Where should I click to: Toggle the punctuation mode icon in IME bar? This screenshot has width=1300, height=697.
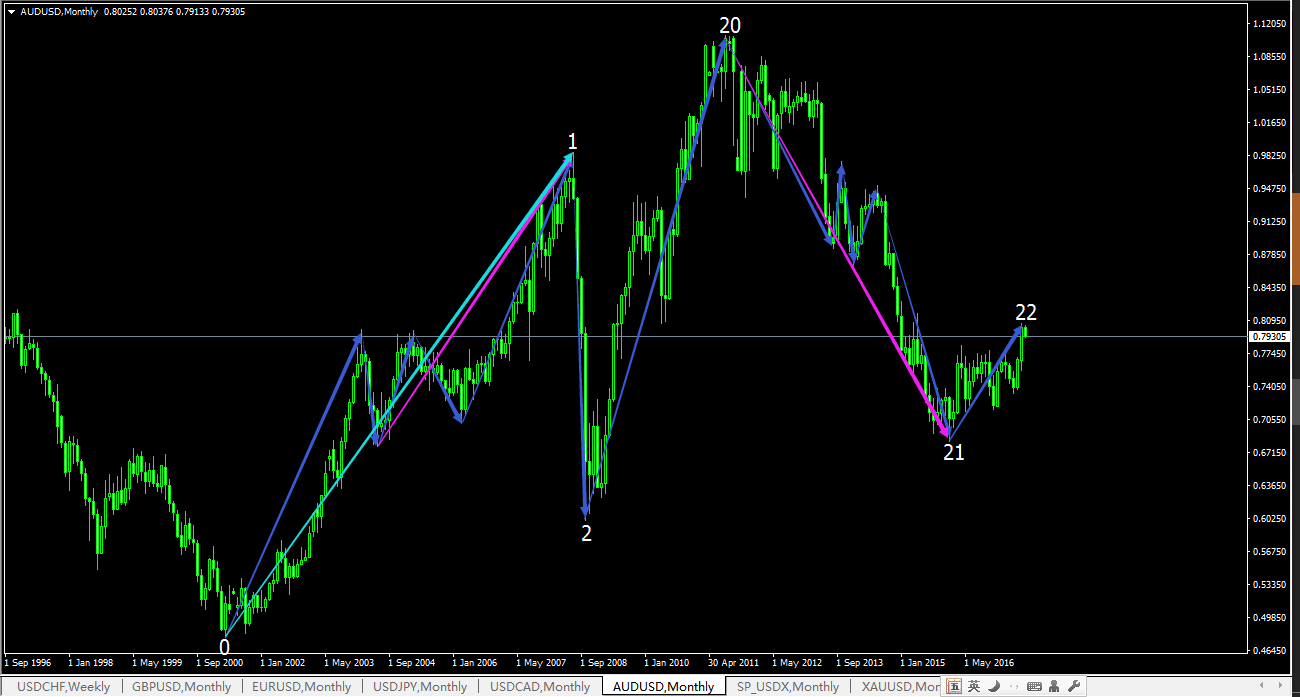[1013, 687]
